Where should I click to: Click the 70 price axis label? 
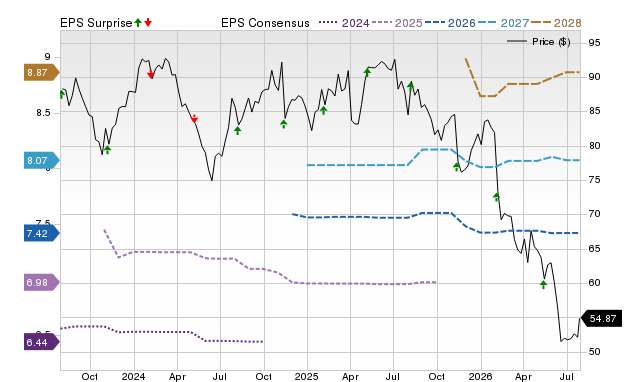tap(594, 214)
